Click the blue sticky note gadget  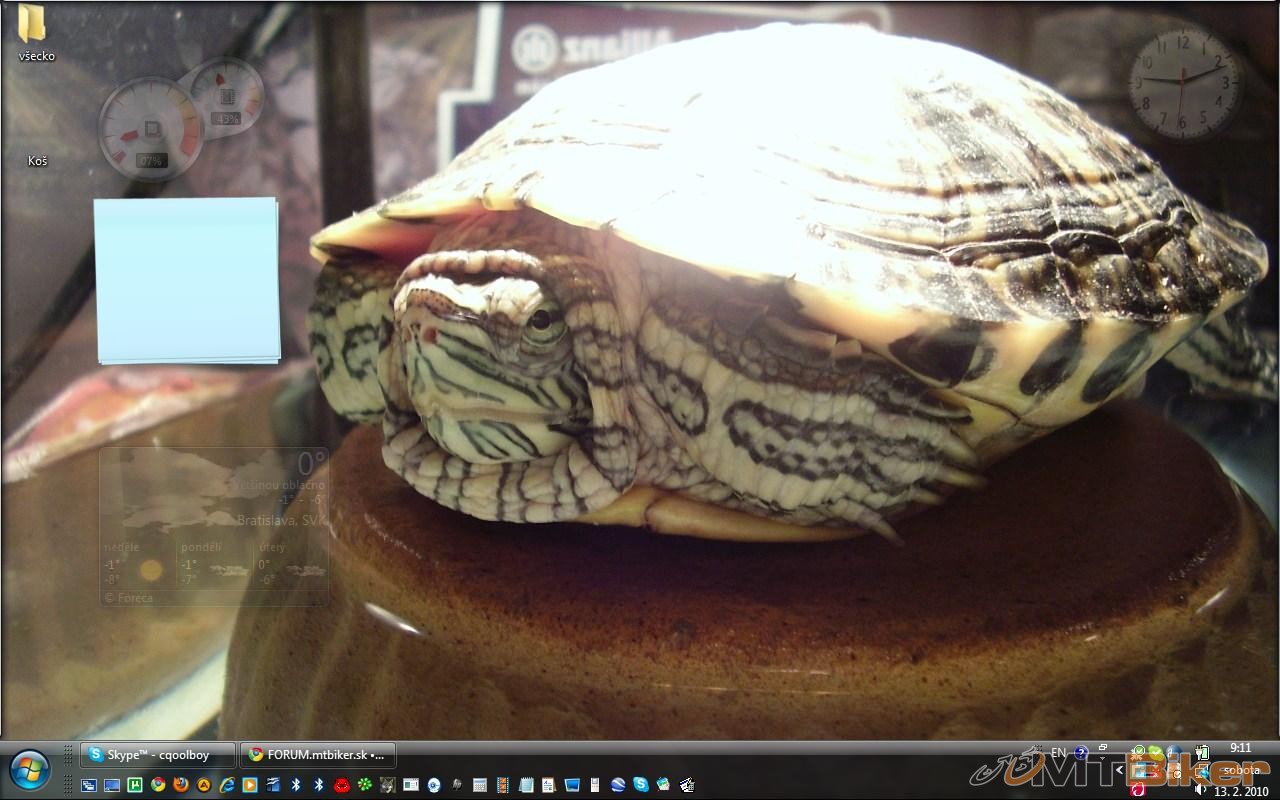pos(187,279)
